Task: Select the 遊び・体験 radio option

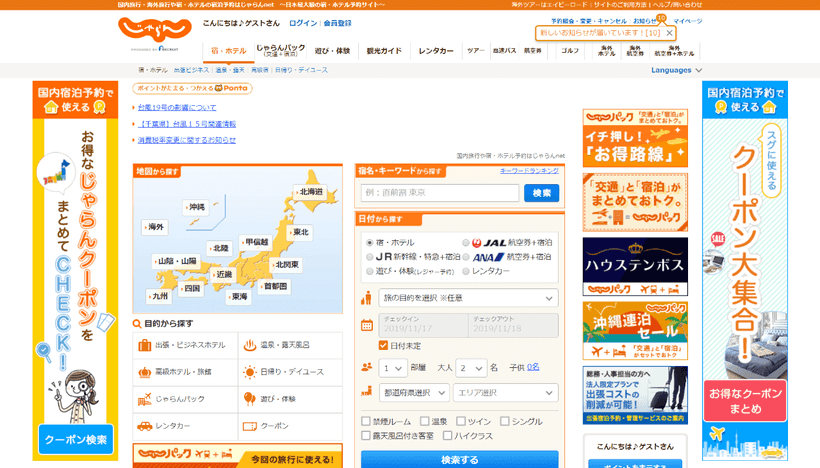Action: click(x=370, y=271)
